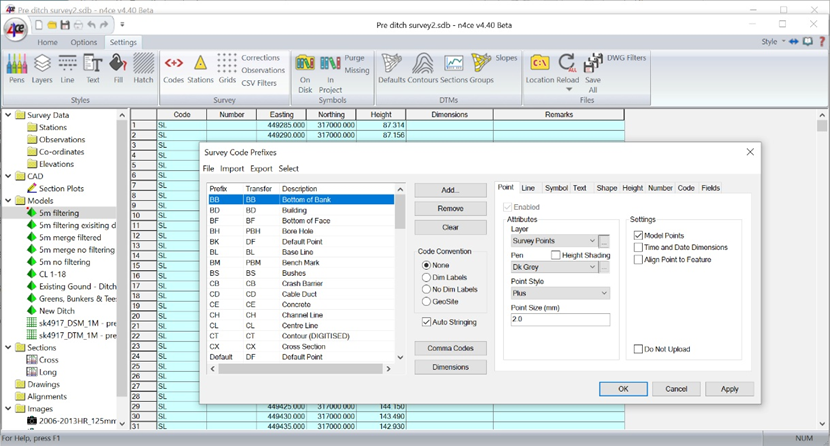Open the Layer dropdown showing Survey Points
Image resolution: width=830 pixels, height=446 pixels.
click(554, 241)
